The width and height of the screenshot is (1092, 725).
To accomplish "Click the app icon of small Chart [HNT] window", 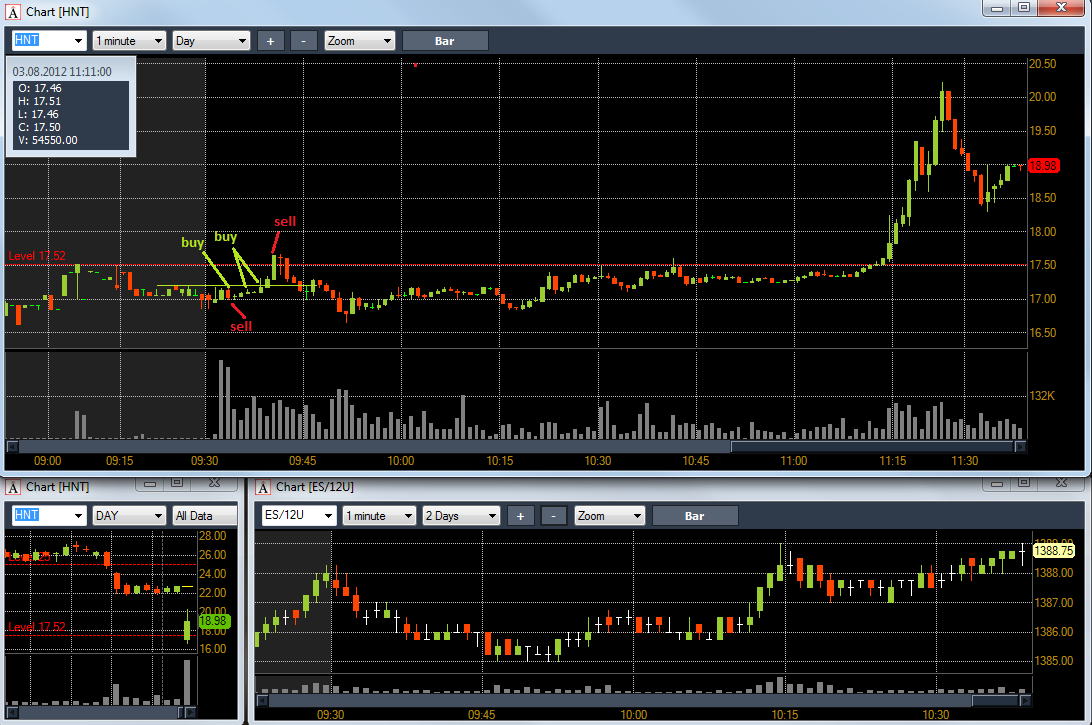I will (x=13, y=487).
